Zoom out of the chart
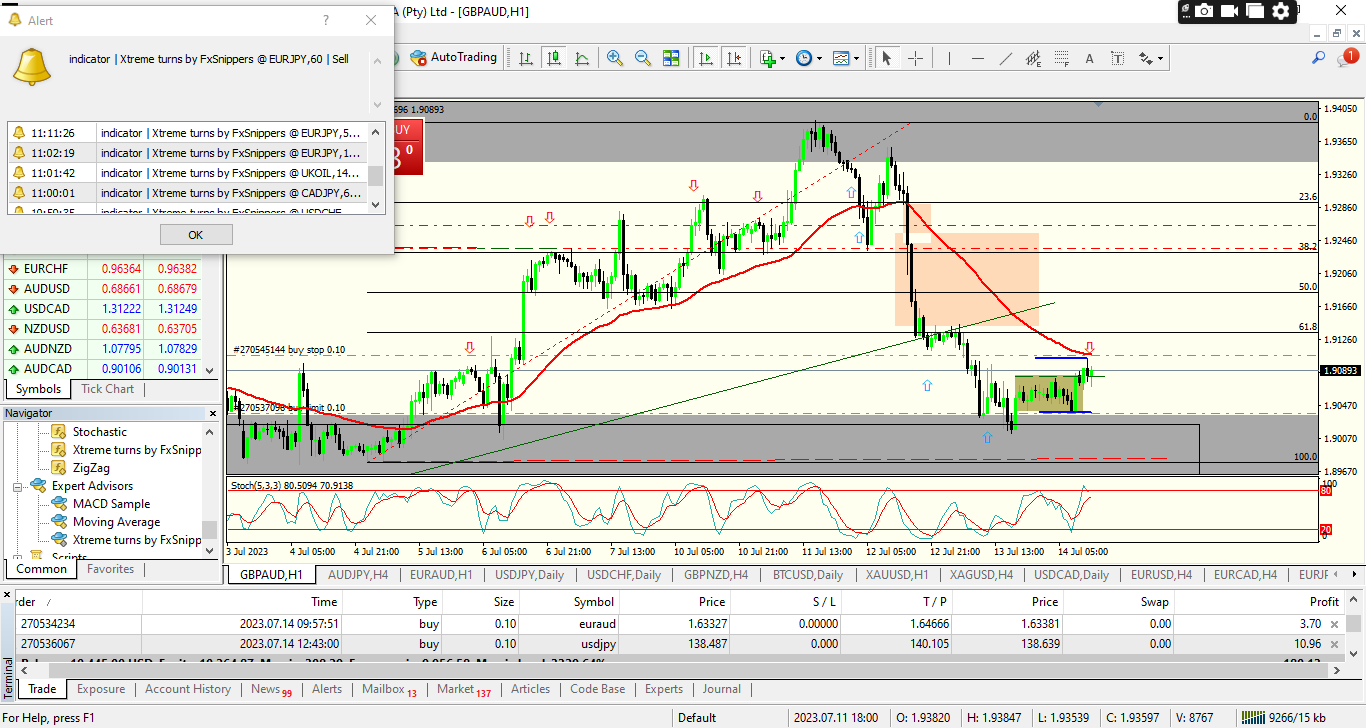The image size is (1366, 728). click(643, 58)
